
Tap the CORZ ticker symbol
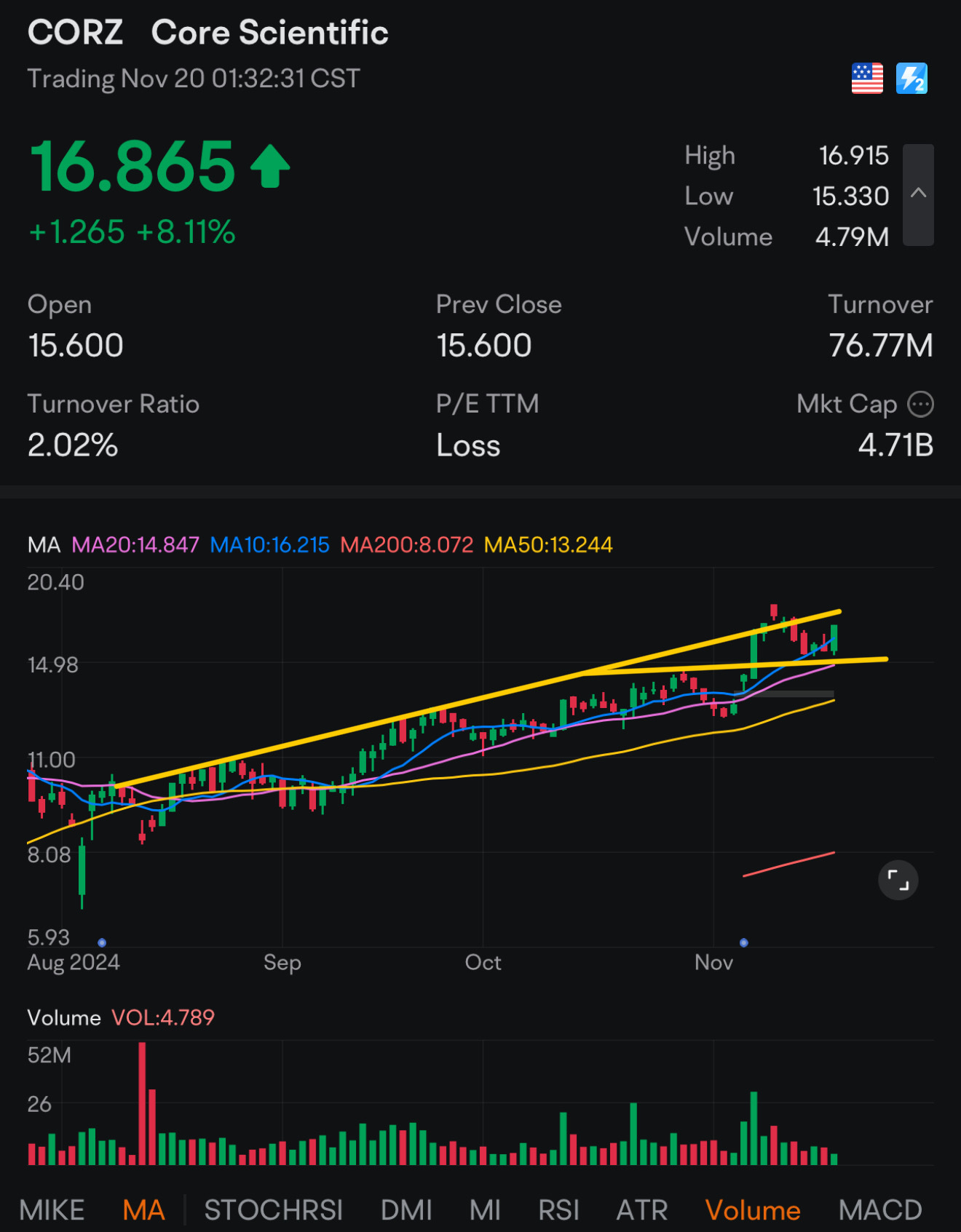click(x=75, y=33)
